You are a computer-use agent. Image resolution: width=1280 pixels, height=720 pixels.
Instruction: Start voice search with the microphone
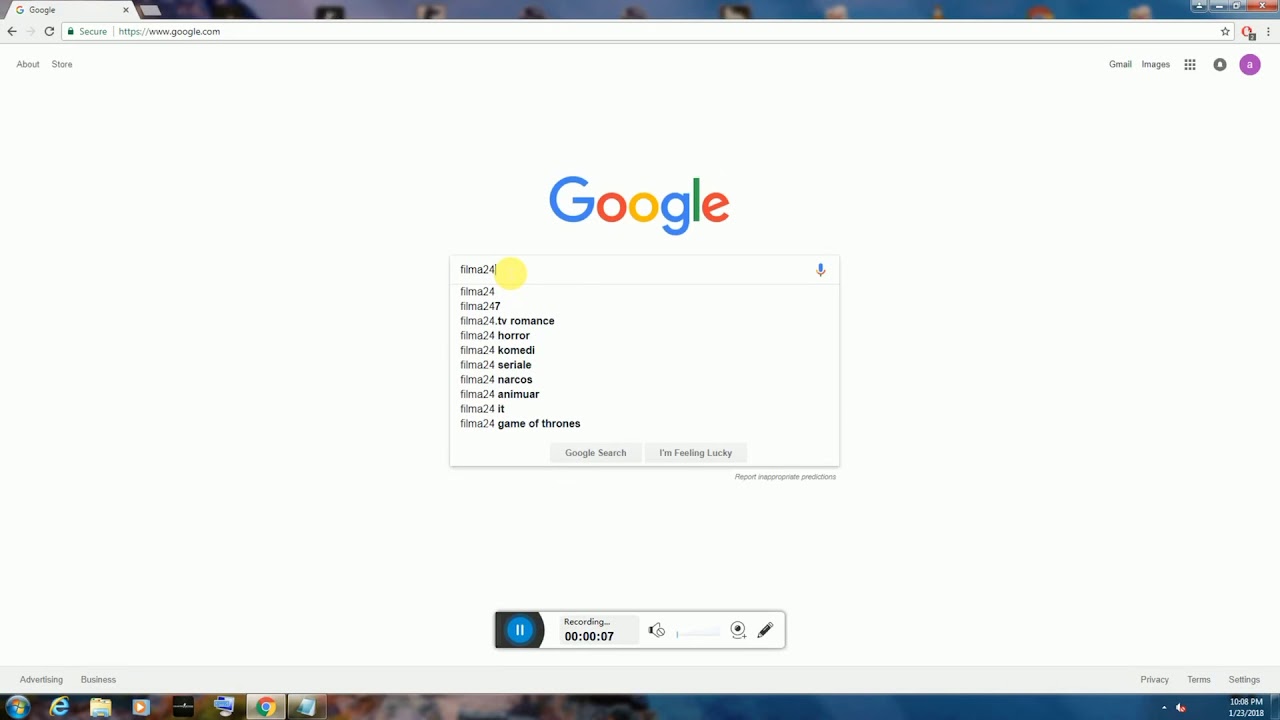point(820,269)
